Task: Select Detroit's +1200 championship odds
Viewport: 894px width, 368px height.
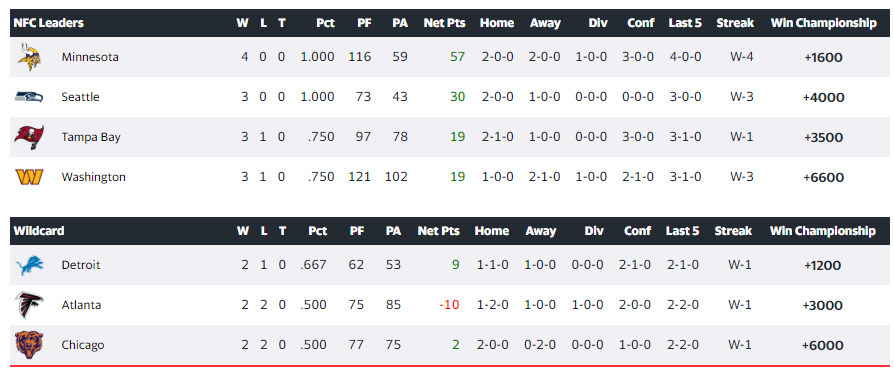Action: [823, 266]
